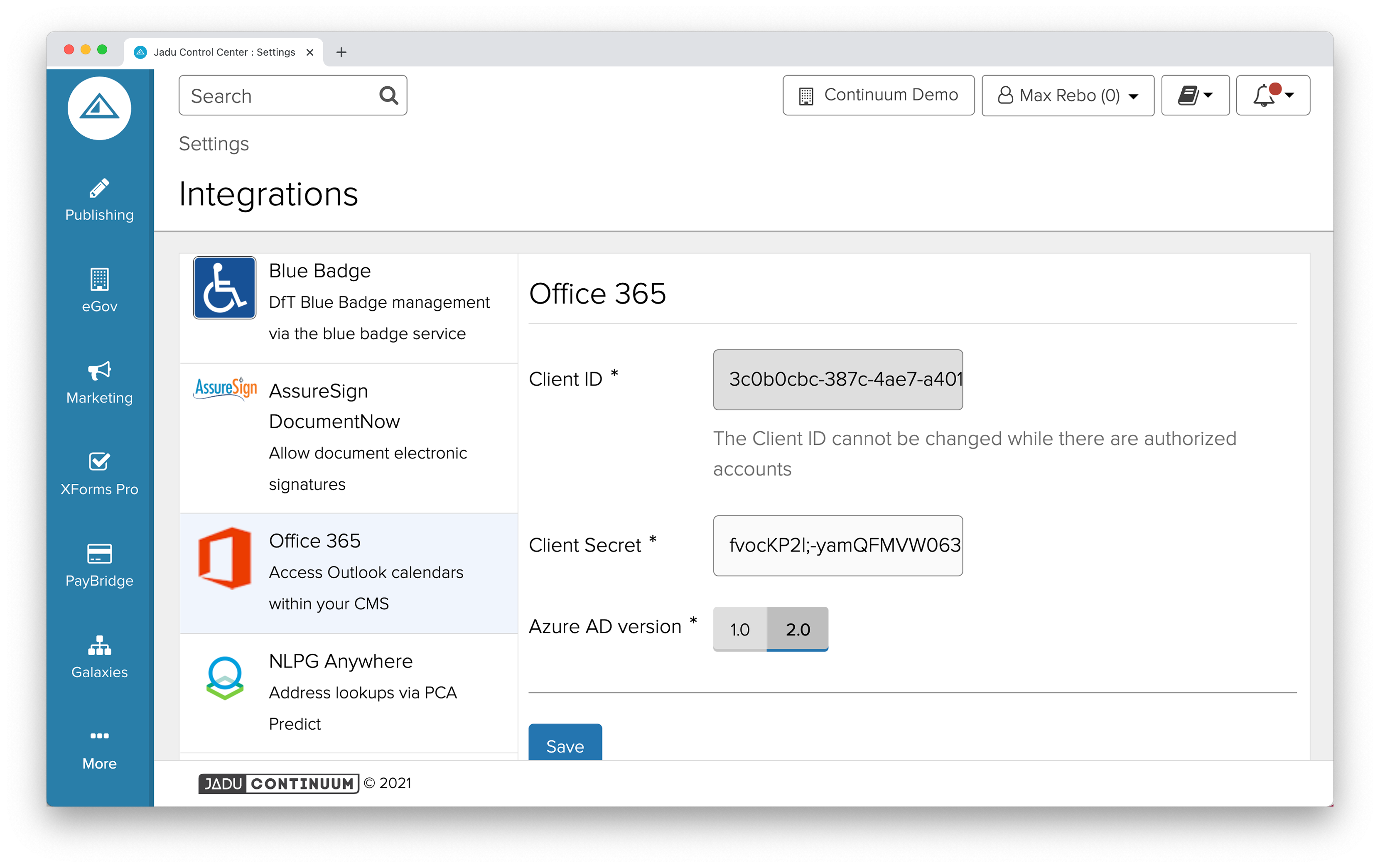Click the Jadu Continuum footer logo

(278, 783)
